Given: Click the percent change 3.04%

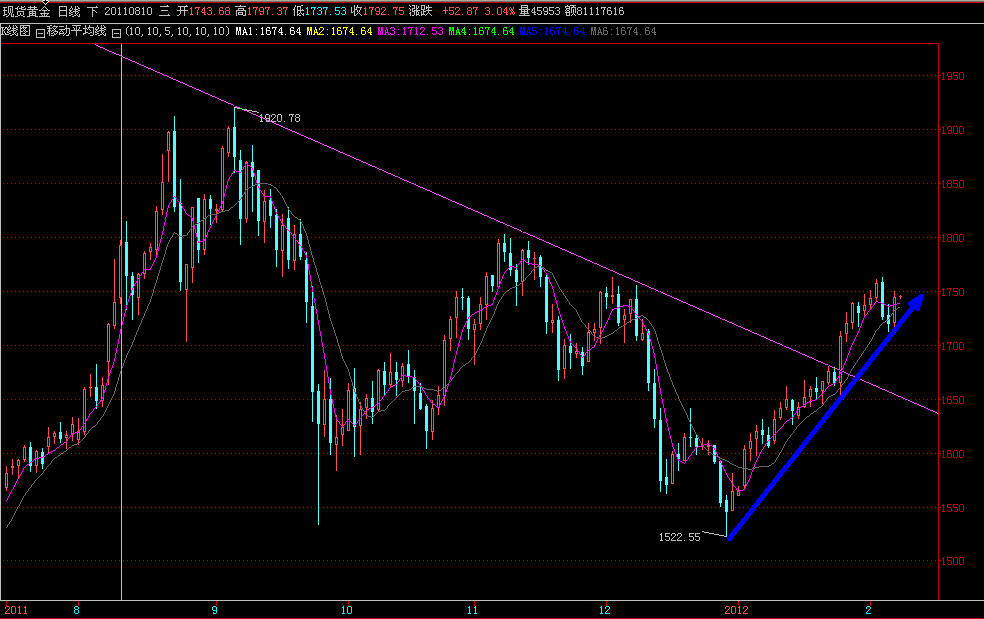Looking at the screenshot, I should click(500, 11).
